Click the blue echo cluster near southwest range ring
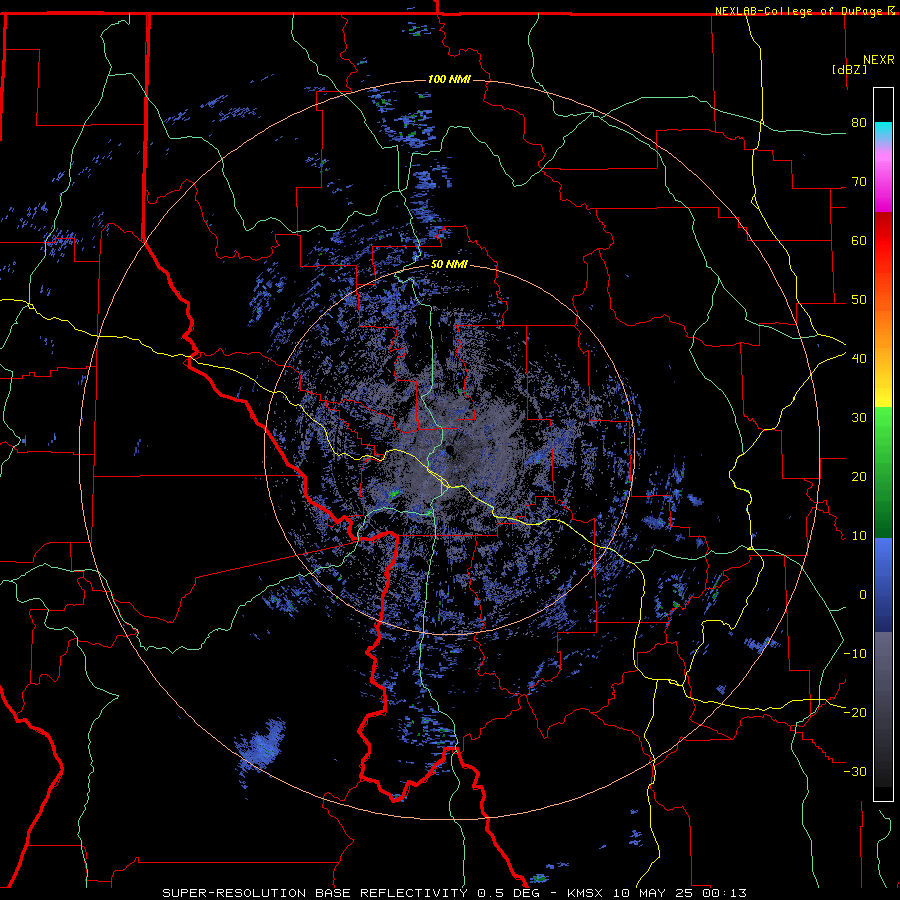 261,746
